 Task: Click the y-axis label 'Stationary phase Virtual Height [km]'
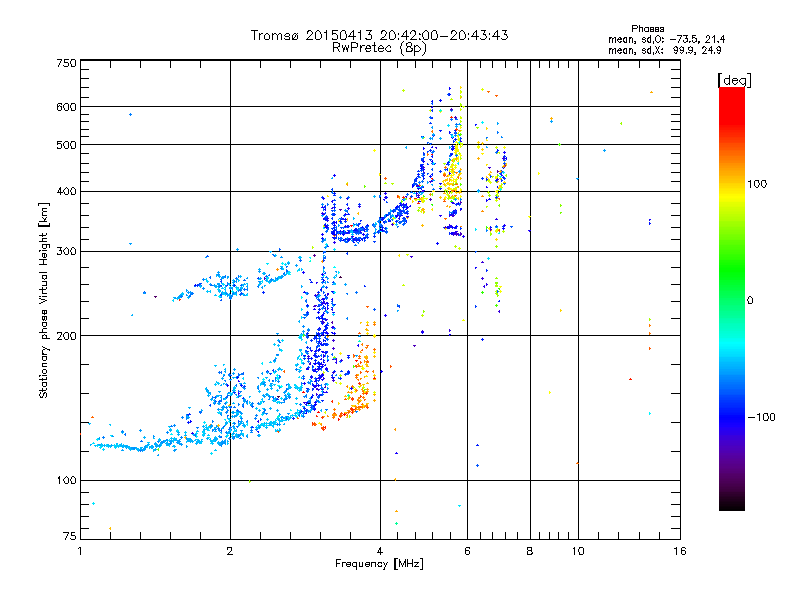(43, 301)
